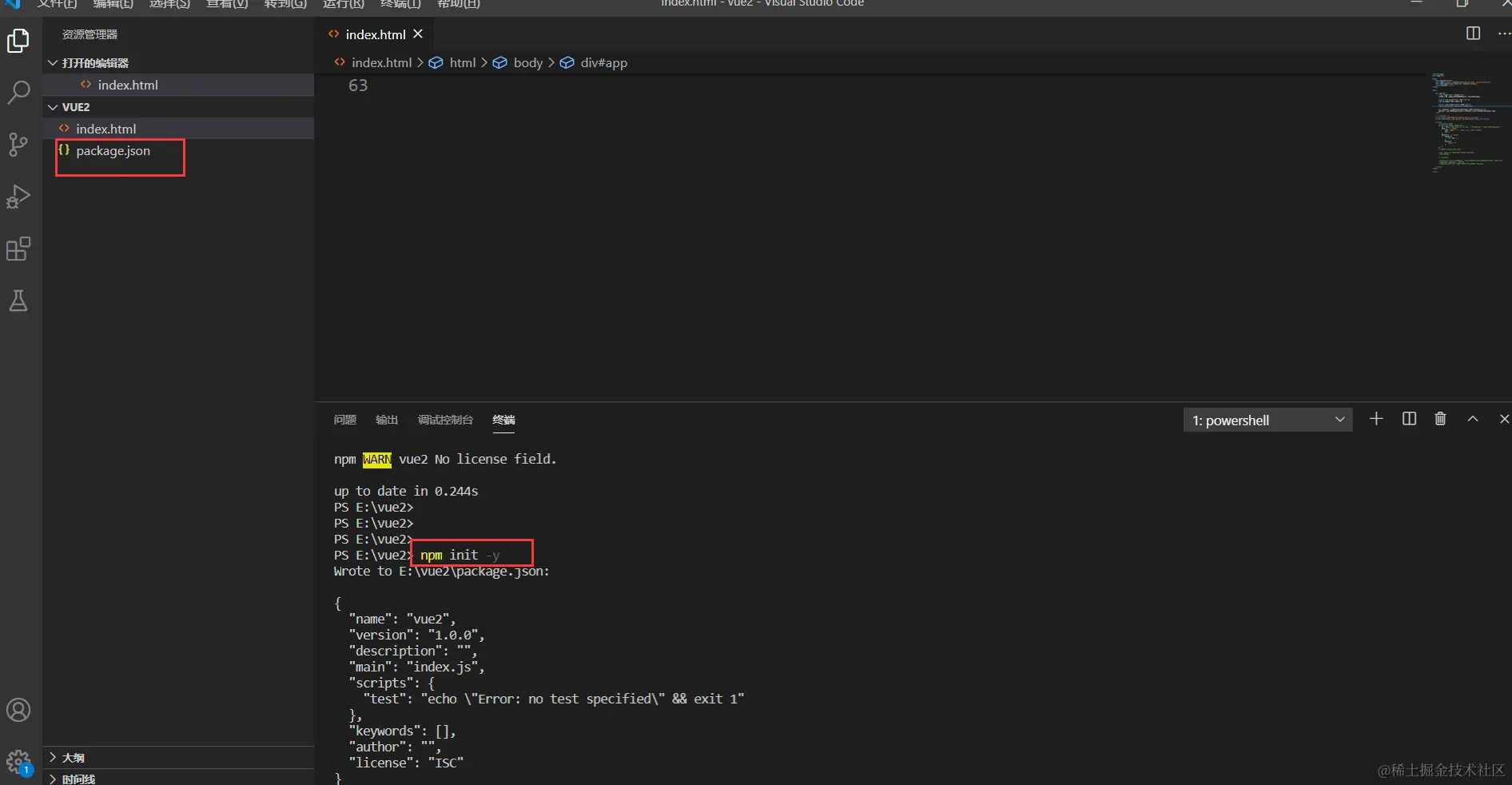Open the powershell terminal selector dropdown
1512x785 pixels.
click(1267, 420)
